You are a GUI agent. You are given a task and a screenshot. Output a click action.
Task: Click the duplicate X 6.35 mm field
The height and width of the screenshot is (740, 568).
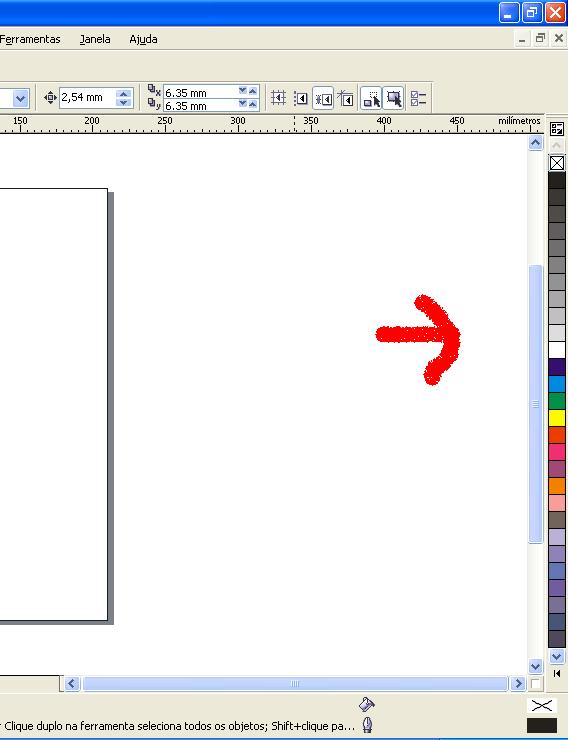click(200, 92)
